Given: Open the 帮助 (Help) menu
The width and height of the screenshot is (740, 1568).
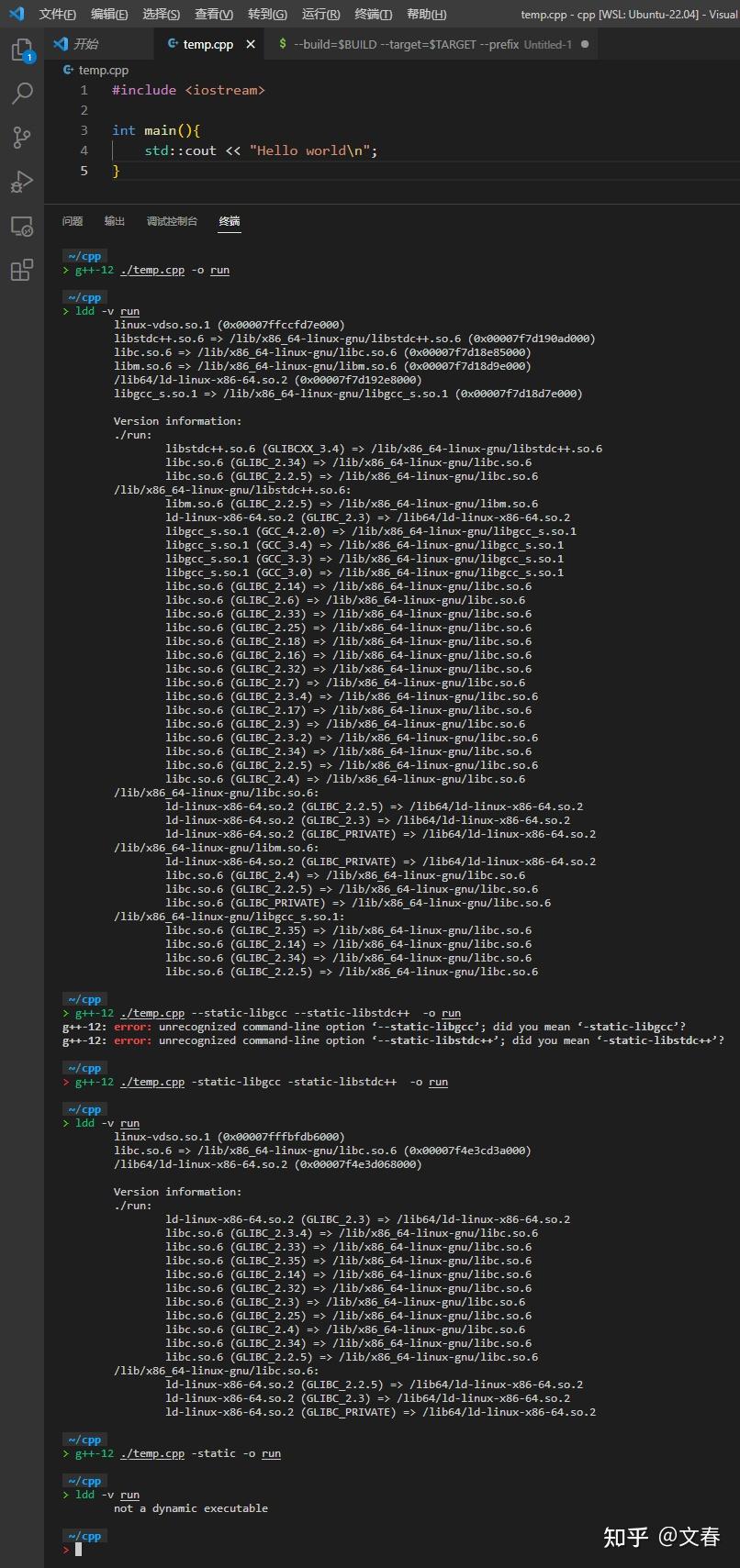Looking at the screenshot, I should 426,14.
